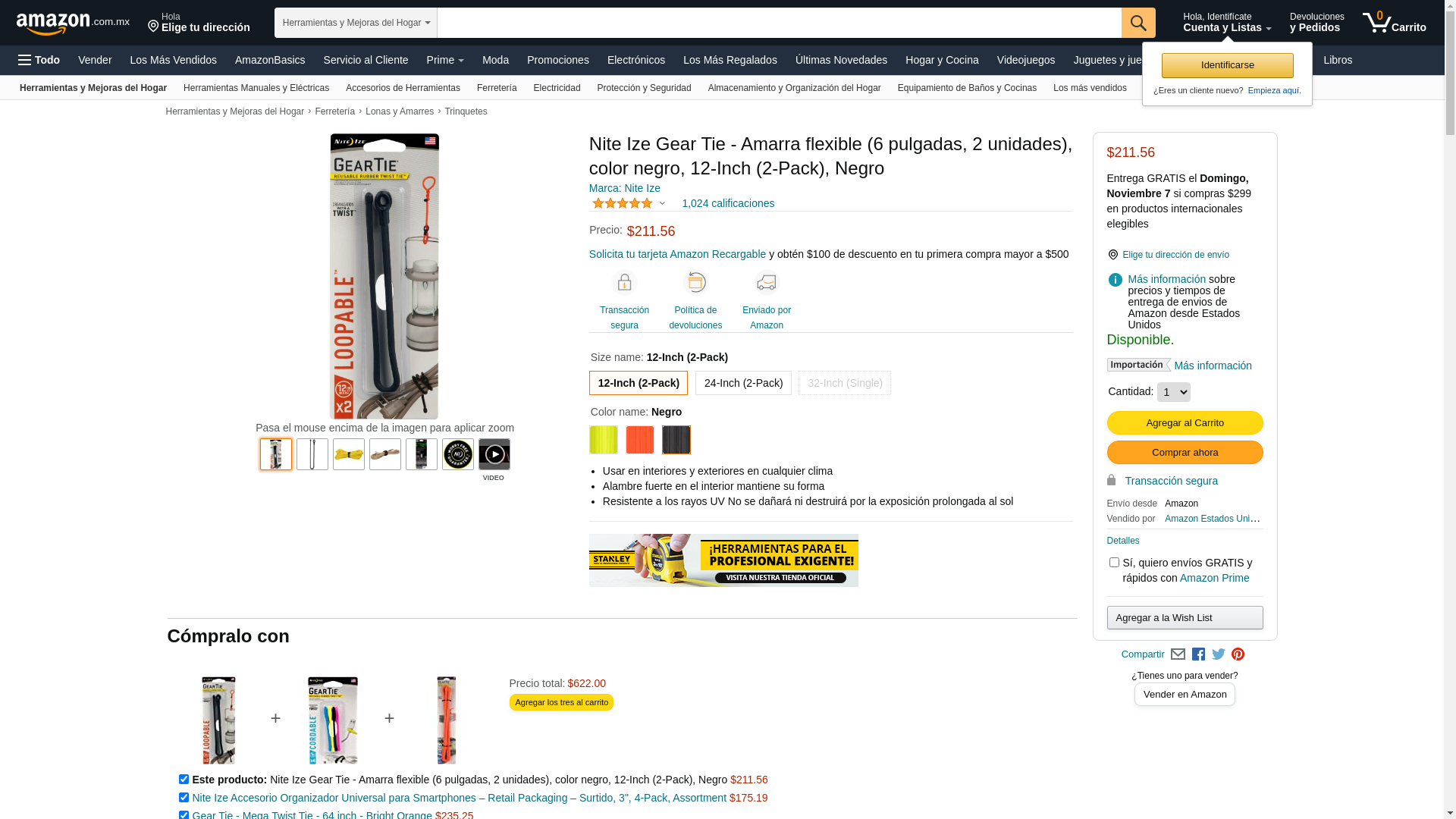Share product via Facebook icon

pyautogui.click(x=1198, y=654)
